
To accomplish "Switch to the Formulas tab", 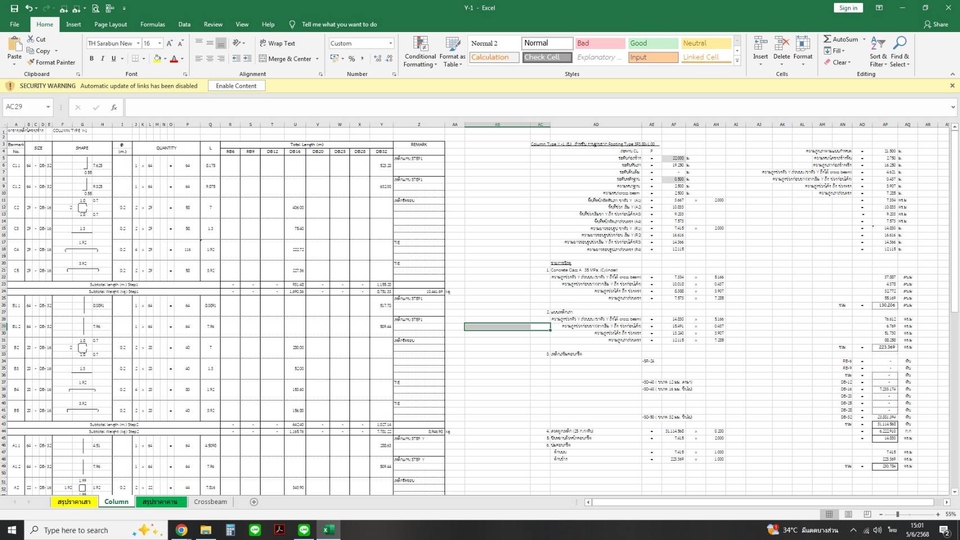I will point(152,24).
